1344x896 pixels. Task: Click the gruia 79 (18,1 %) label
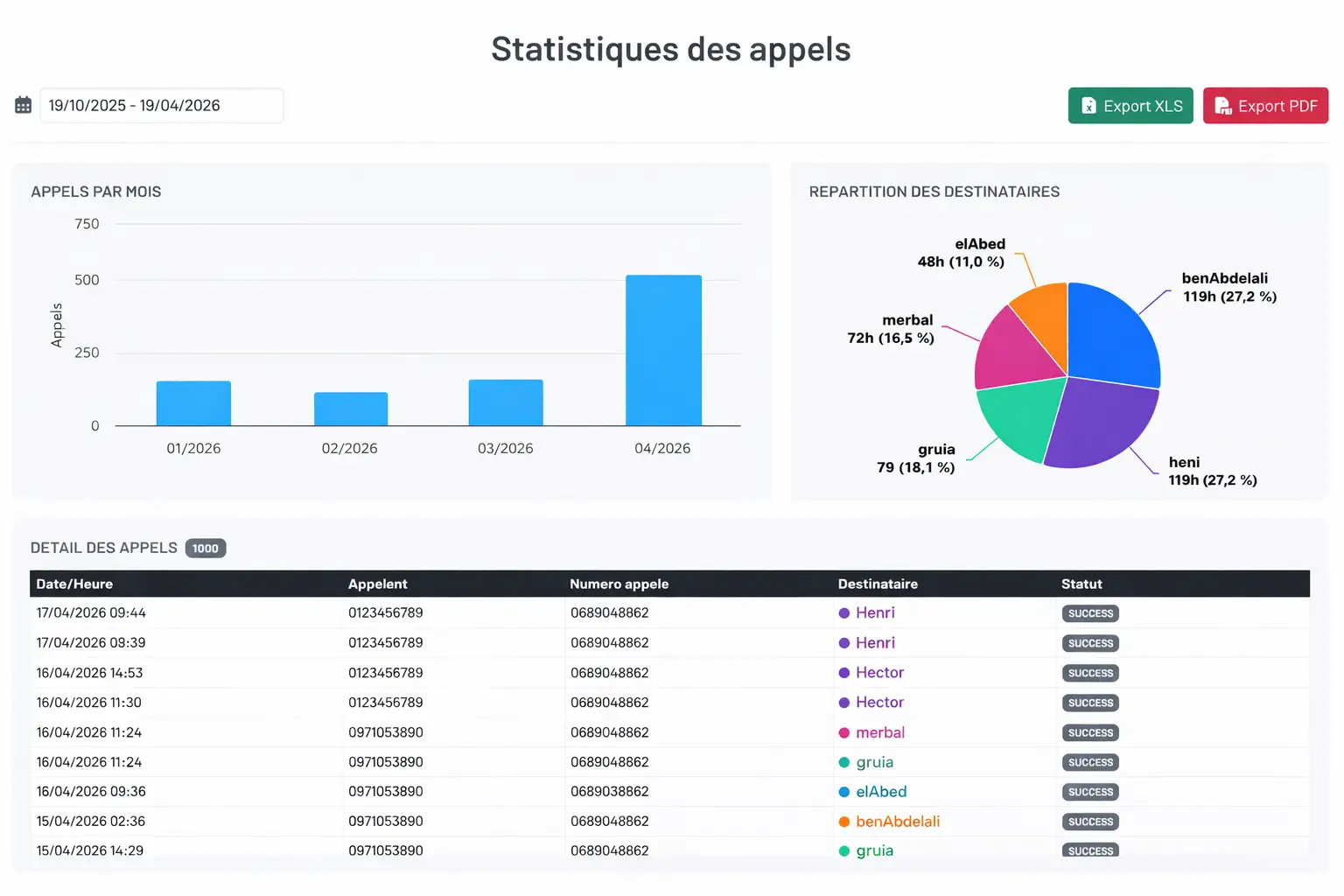click(916, 458)
